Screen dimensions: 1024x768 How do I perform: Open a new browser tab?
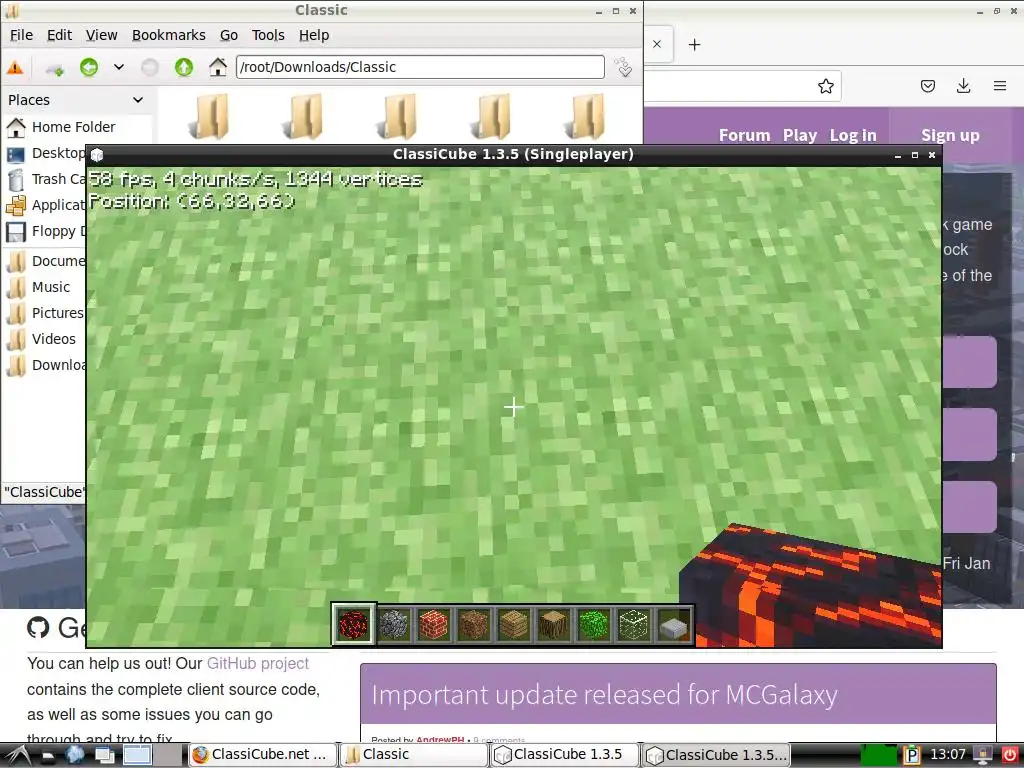pyautogui.click(x=695, y=44)
